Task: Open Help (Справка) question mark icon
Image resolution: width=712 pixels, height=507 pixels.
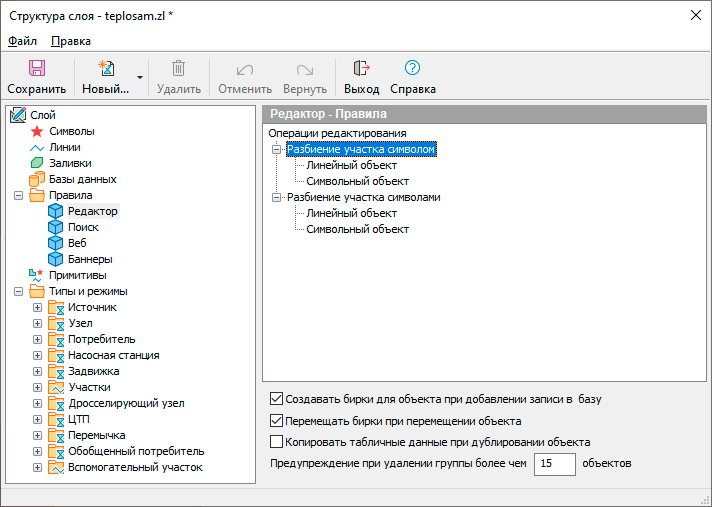Action: [412, 69]
